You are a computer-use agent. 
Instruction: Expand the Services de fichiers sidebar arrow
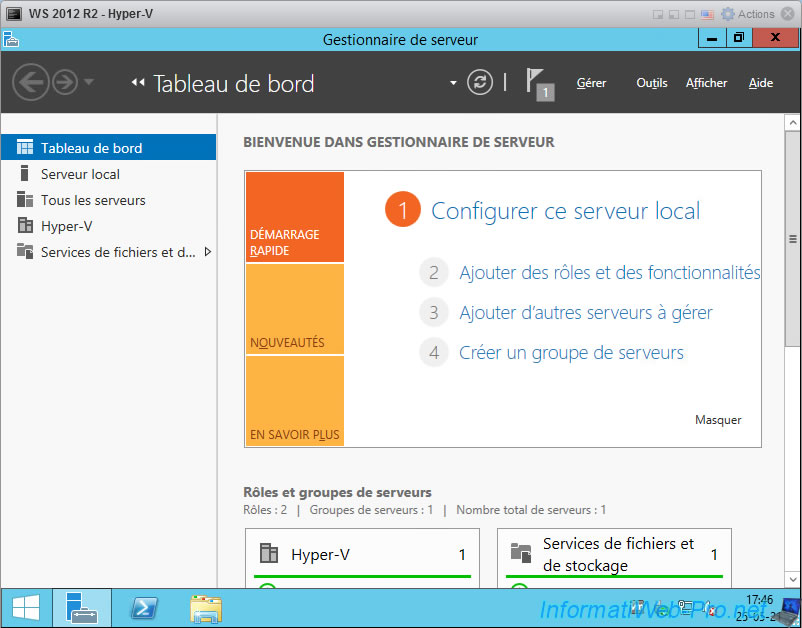208,252
